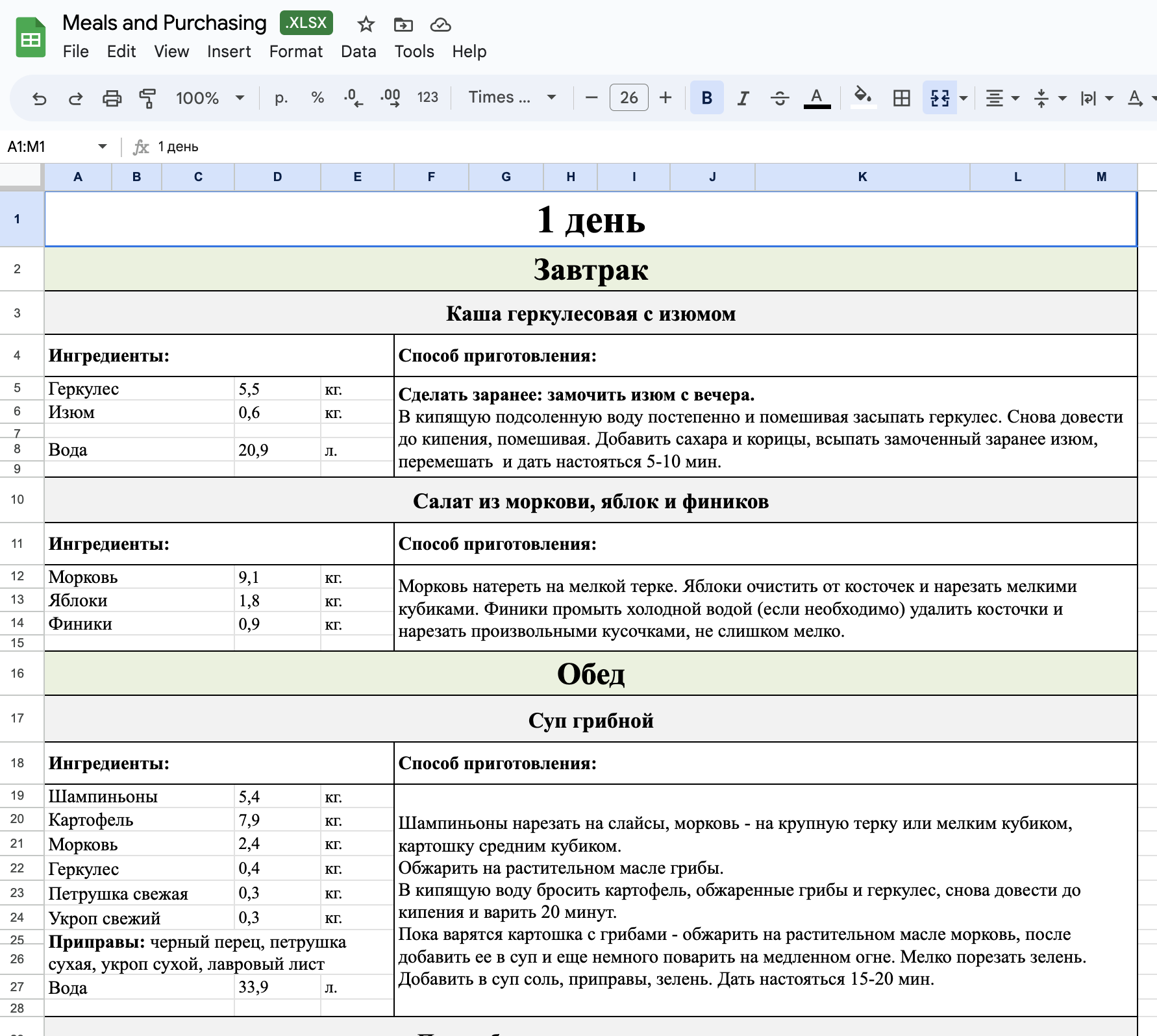This screenshot has width=1157, height=1036.
Task: Star the Meals and Purchasing document
Action: 366,25
